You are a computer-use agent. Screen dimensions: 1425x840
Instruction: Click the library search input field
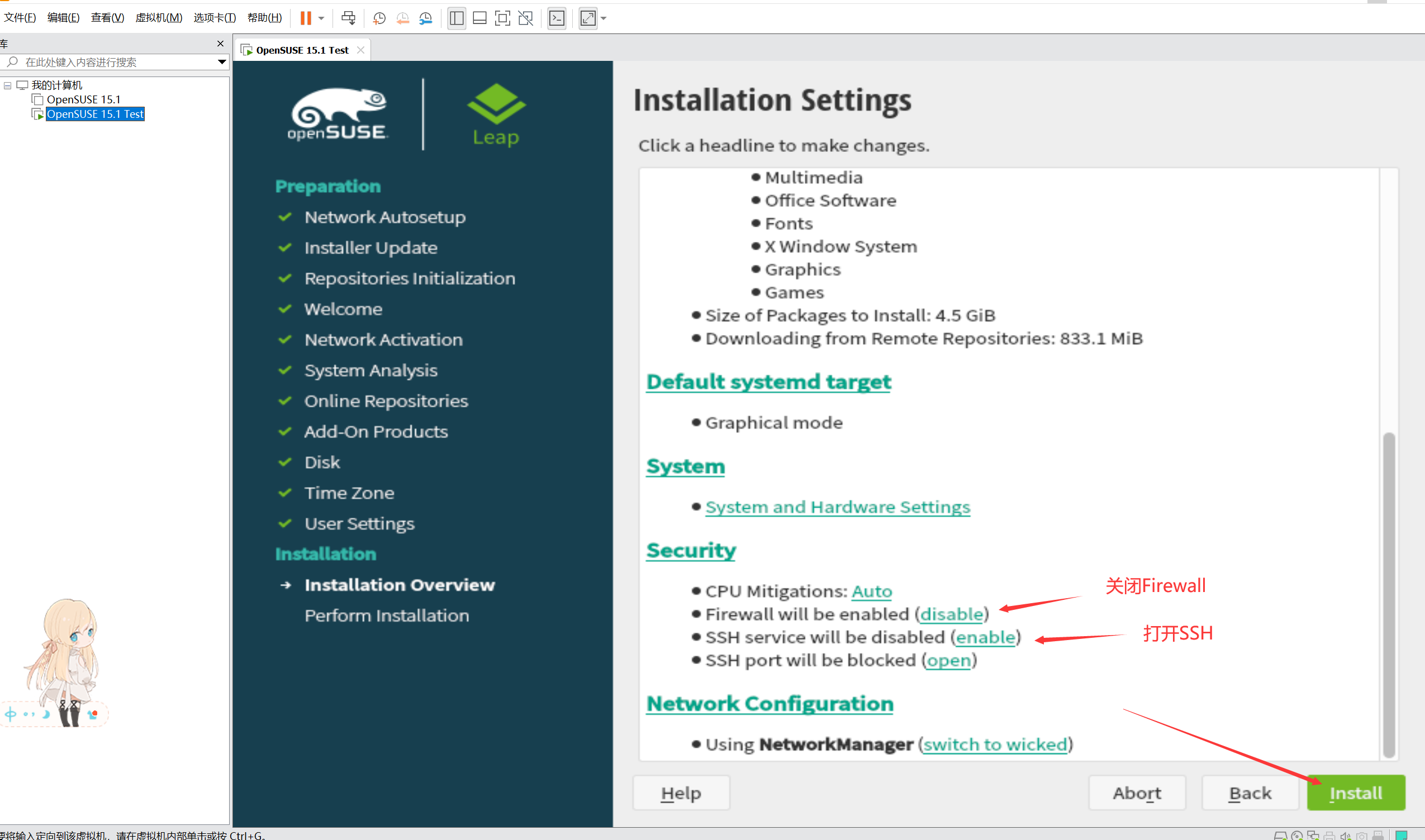(x=113, y=61)
